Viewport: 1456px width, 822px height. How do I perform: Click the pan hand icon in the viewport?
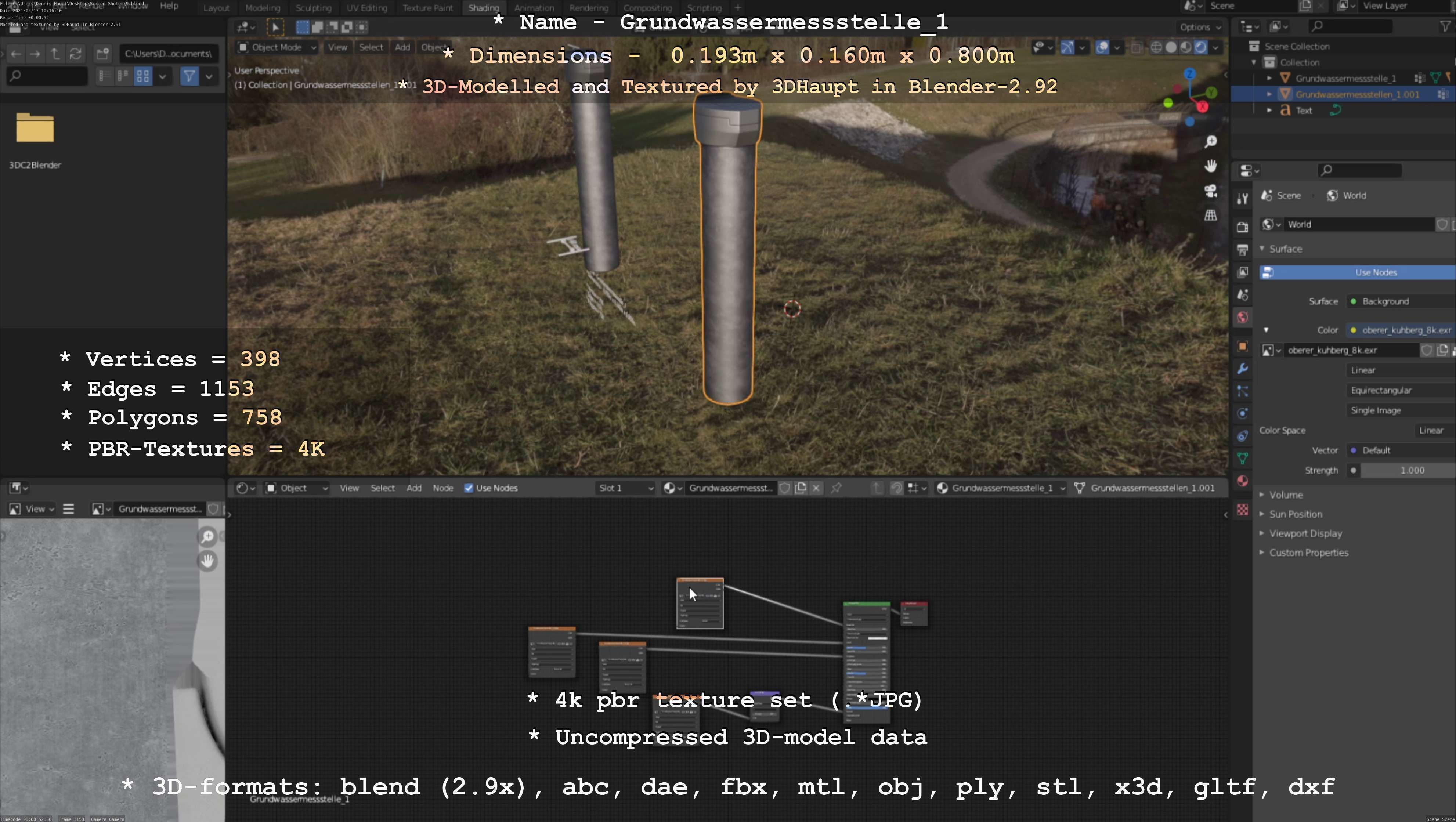click(1210, 166)
